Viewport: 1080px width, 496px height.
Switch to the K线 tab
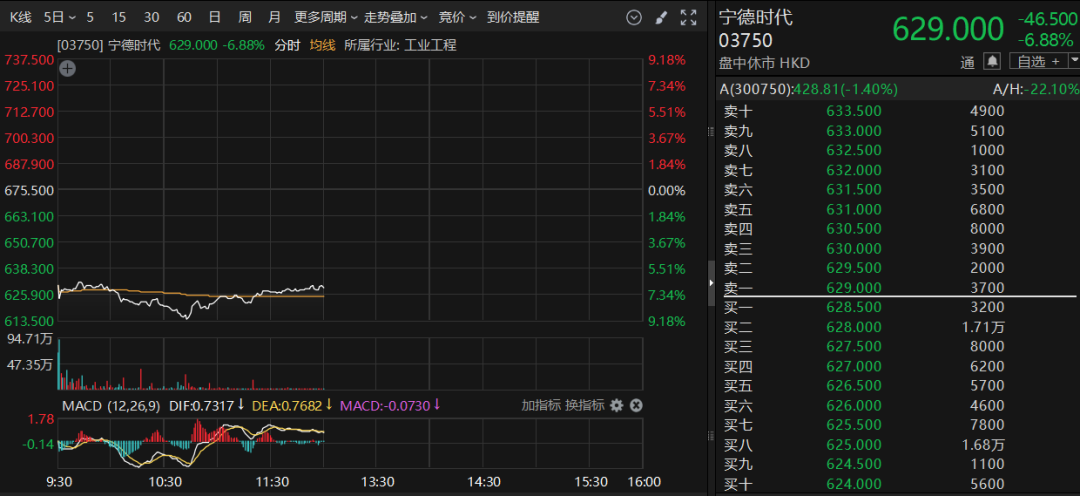click(x=21, y=18)
